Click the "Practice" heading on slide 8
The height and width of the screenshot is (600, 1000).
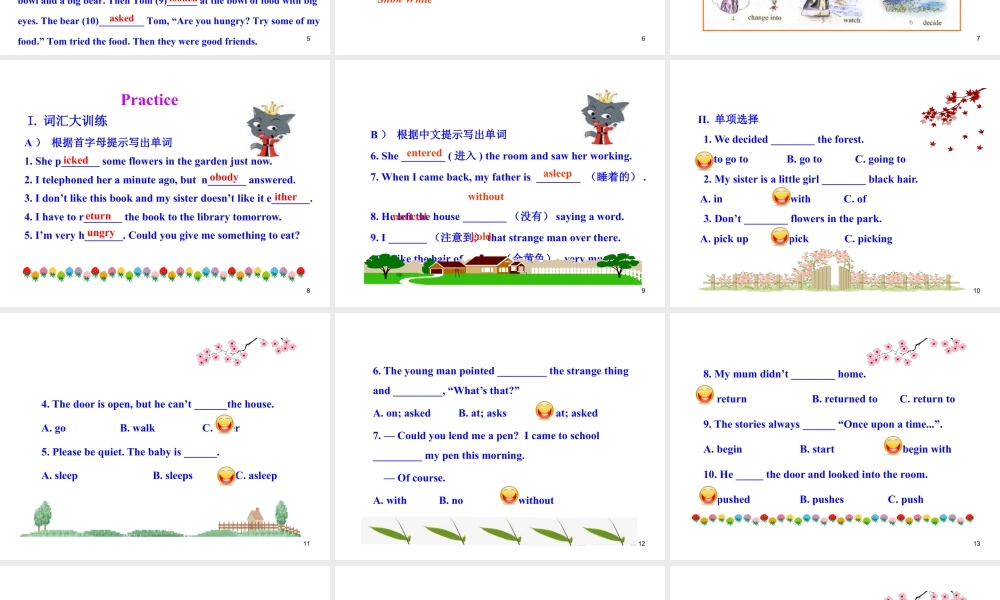tap(149, 99)
